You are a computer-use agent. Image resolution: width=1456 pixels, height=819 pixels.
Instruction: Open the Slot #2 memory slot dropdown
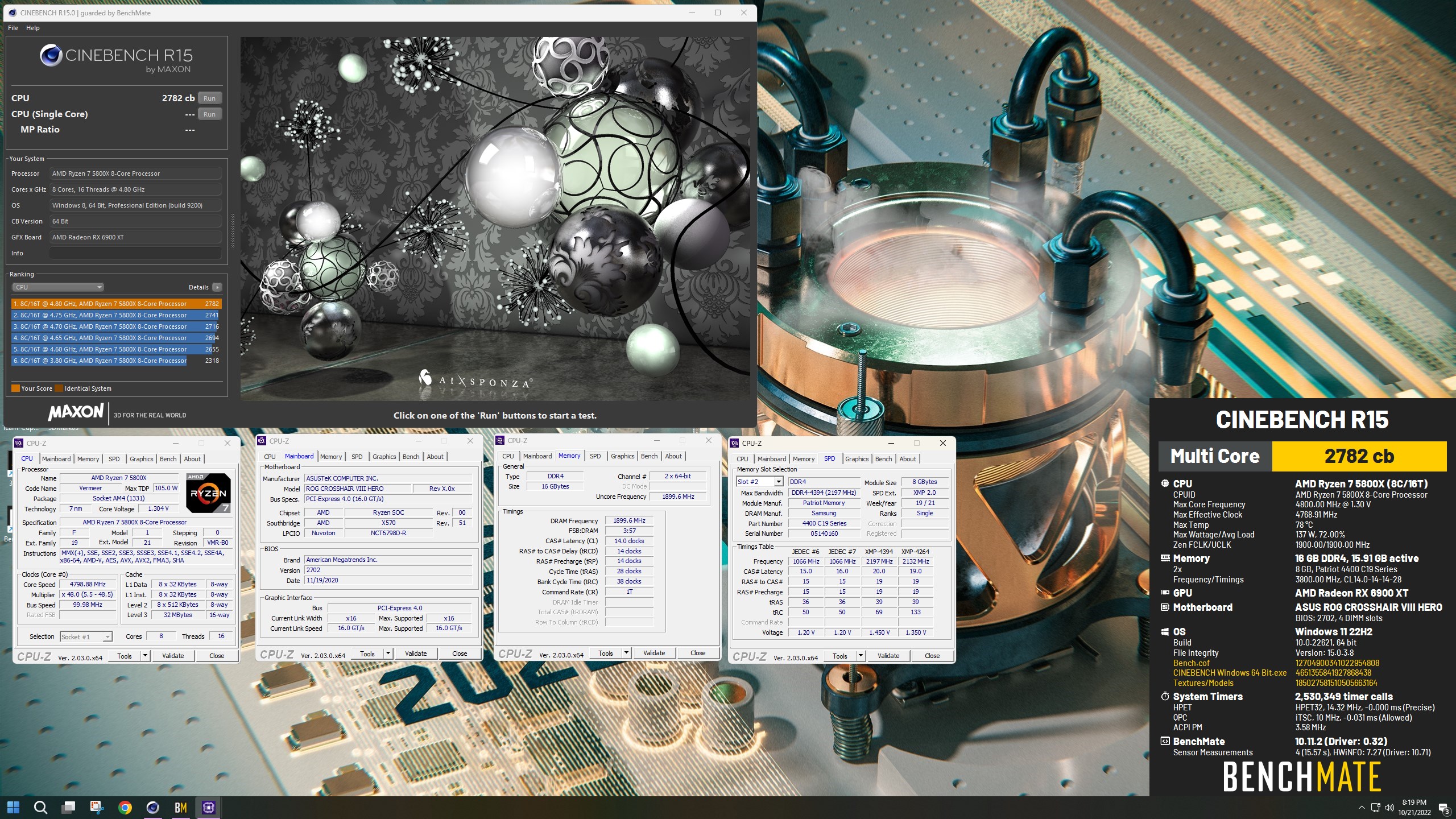(760, 482)
